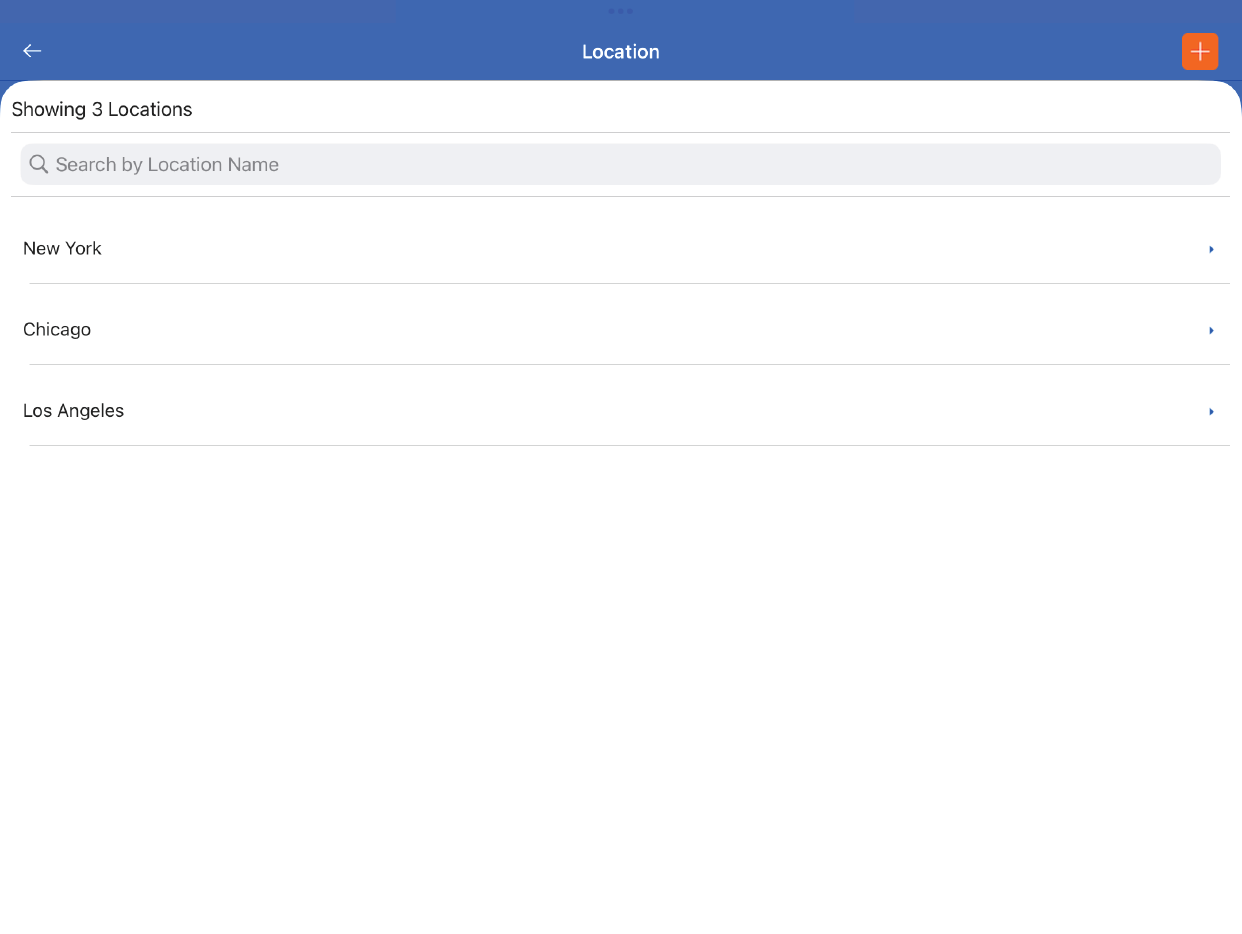The image size is (1242, 934).
Task: Add a new location with plus button
Action: pyautogui.click(x=1199, y=52)
